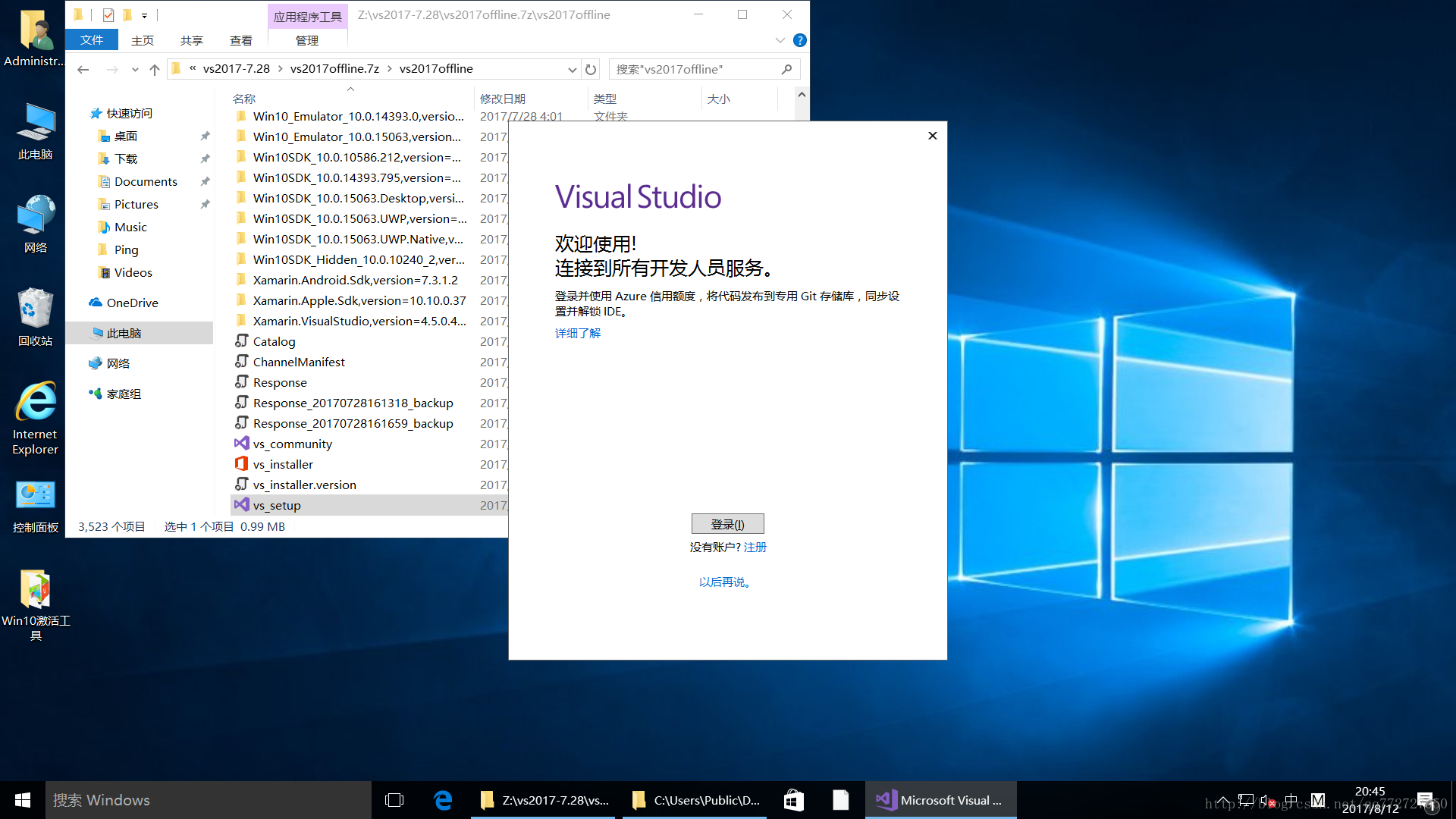Expand the address bar history dropdown
The width and height of the screenshot is (1456, 819).
click(x=572, y=69)
